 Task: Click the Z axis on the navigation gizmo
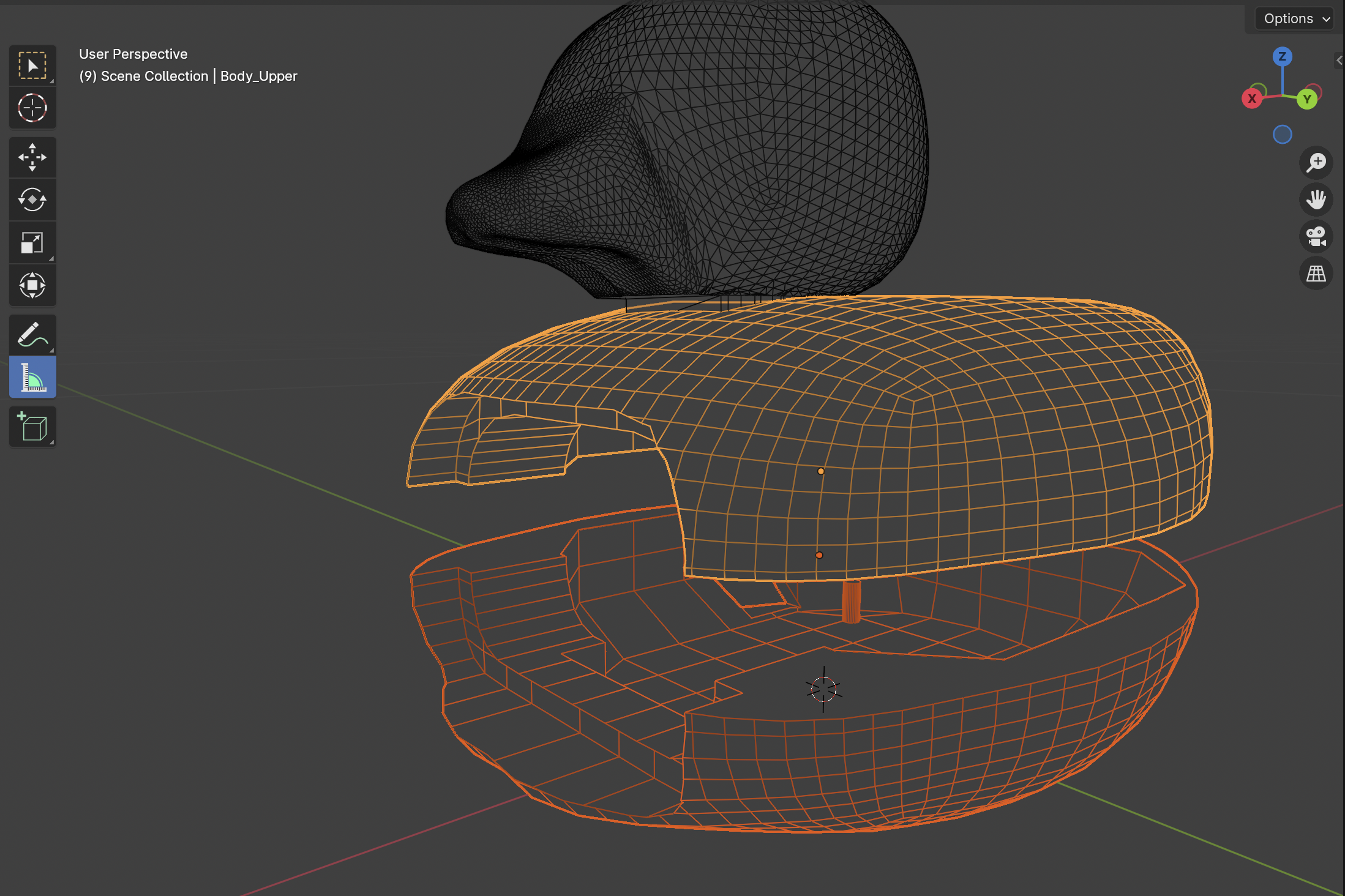click(1281, 57)
